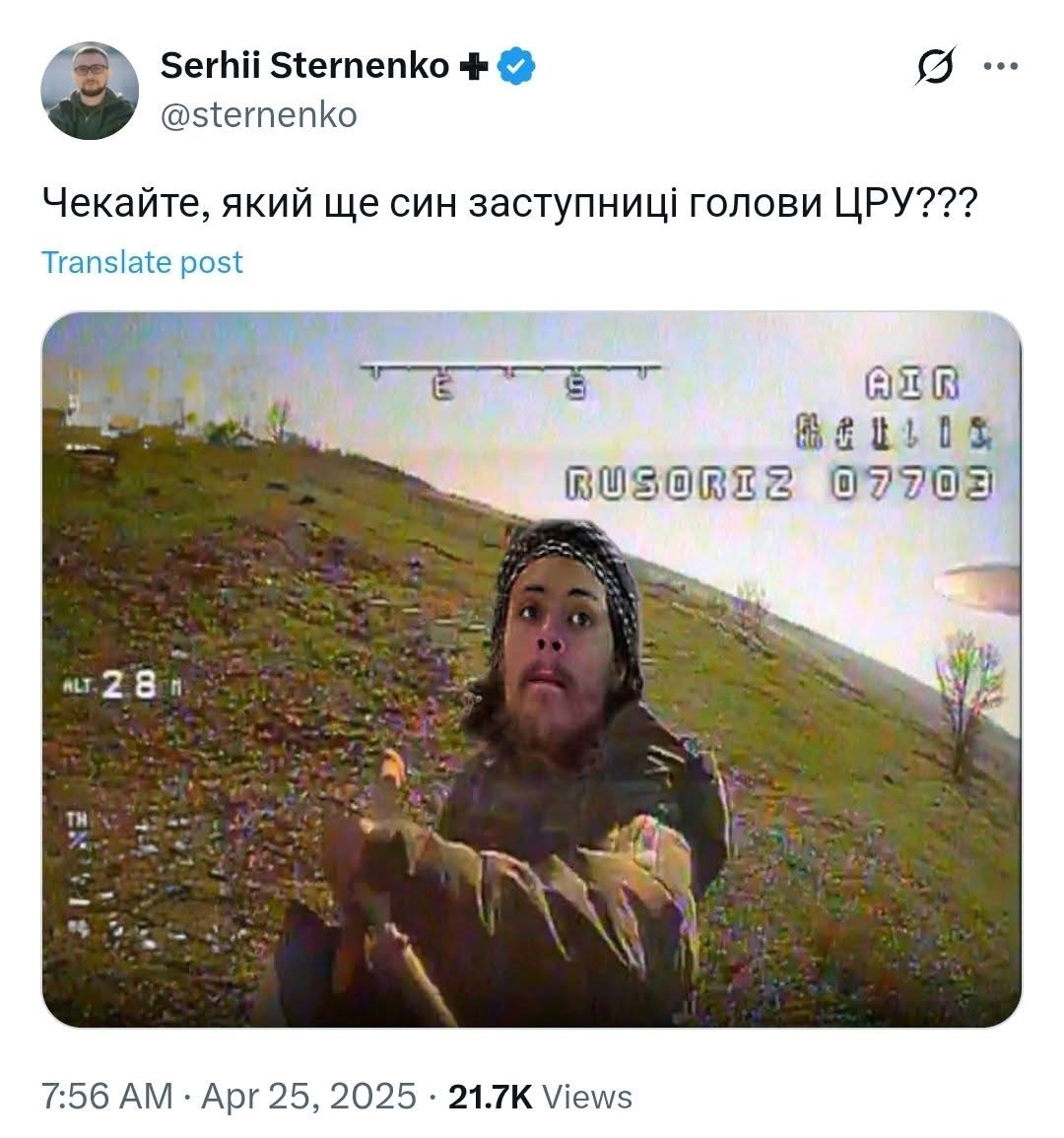Open Serhii Sternenko's round profile avatar

pyautogui.click(x=90, y=90)
